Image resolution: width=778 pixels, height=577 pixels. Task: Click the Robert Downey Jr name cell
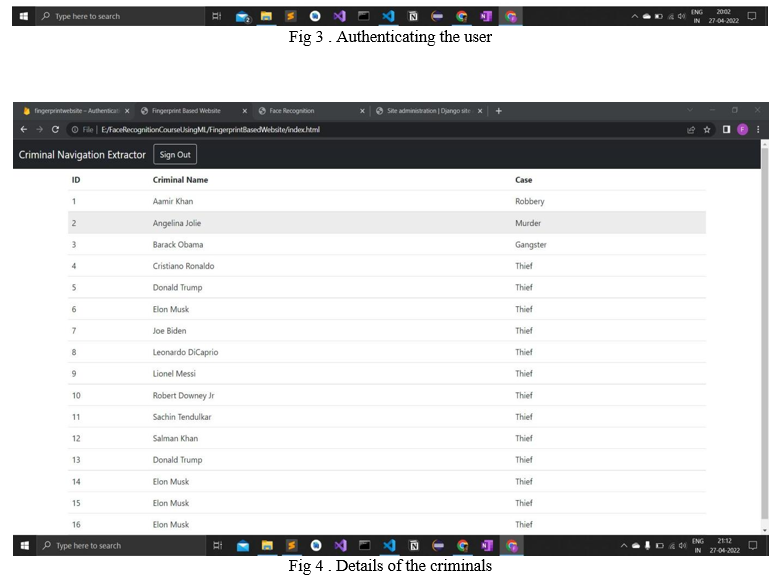tap(183, 395)
